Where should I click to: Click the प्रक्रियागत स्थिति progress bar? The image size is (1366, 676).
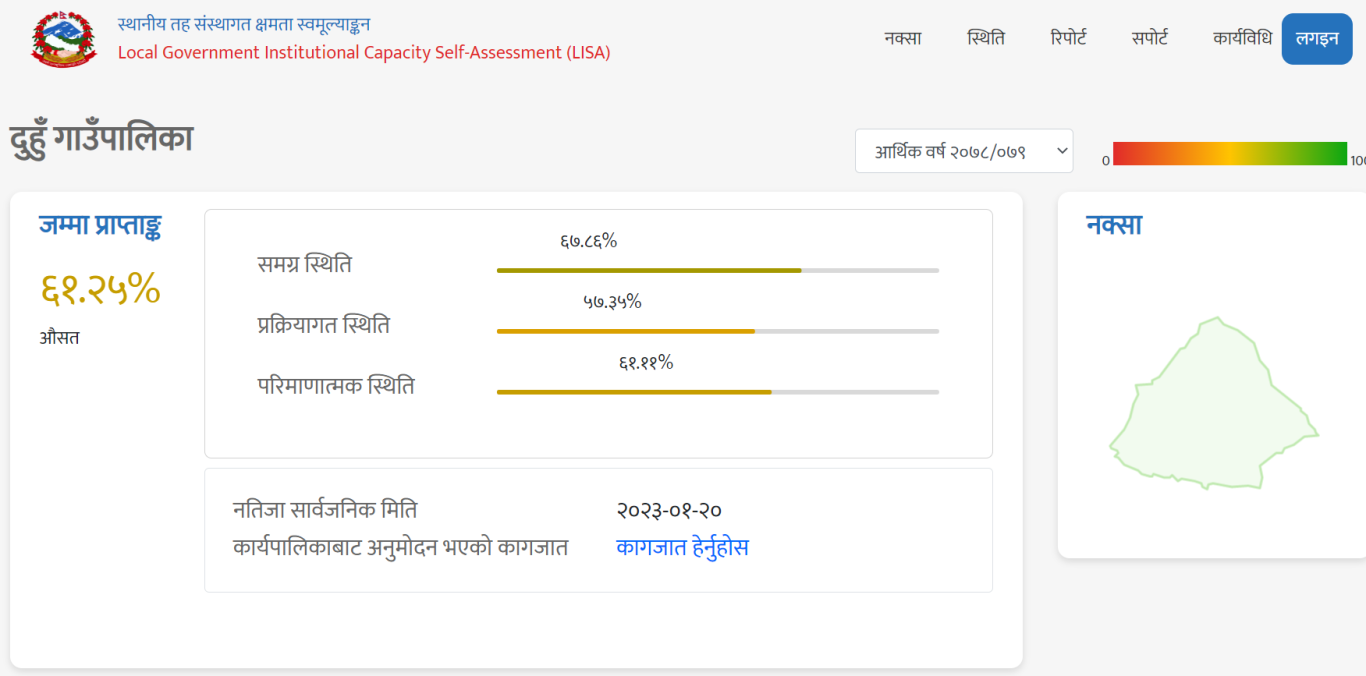coord(718,331)
